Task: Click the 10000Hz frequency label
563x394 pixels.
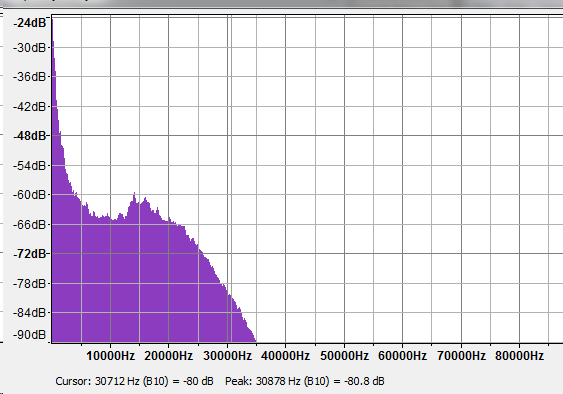Action: tap(111, 356)
